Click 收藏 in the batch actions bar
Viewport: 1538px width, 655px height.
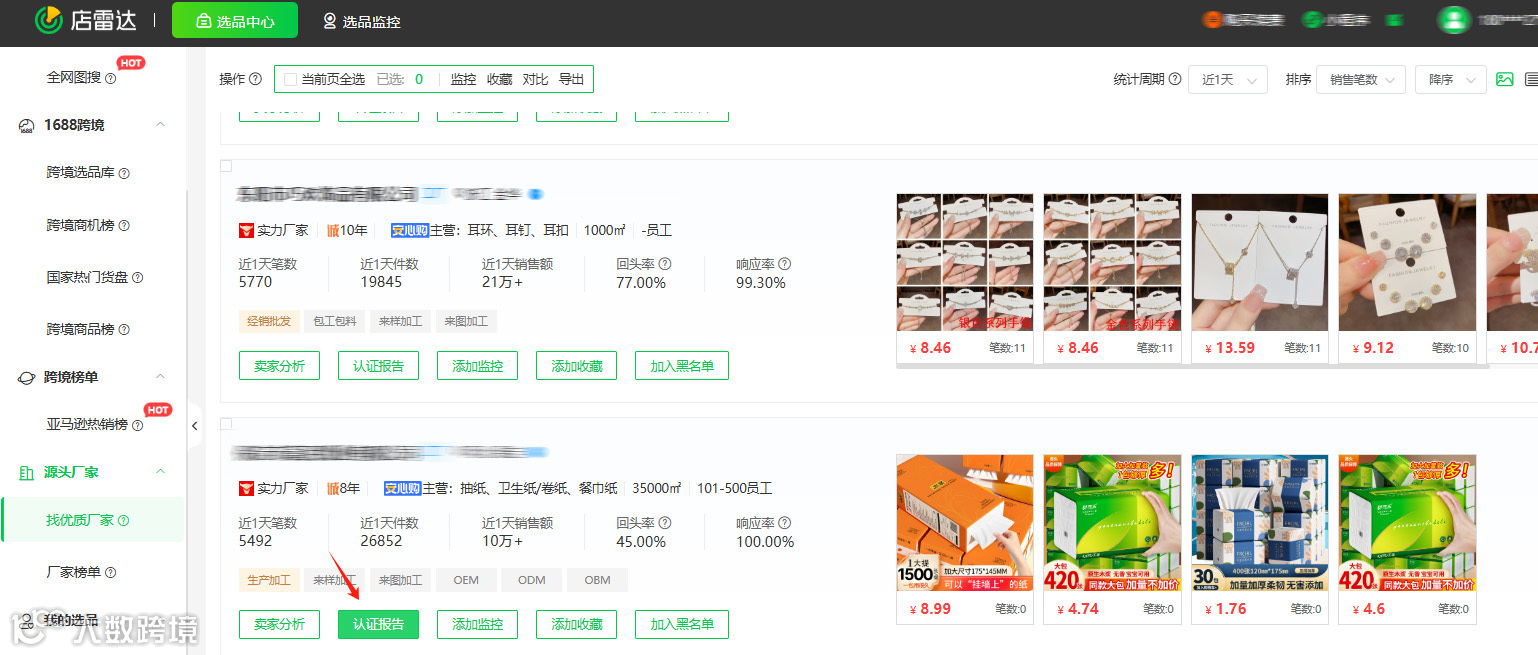click(x=499, y=79)
